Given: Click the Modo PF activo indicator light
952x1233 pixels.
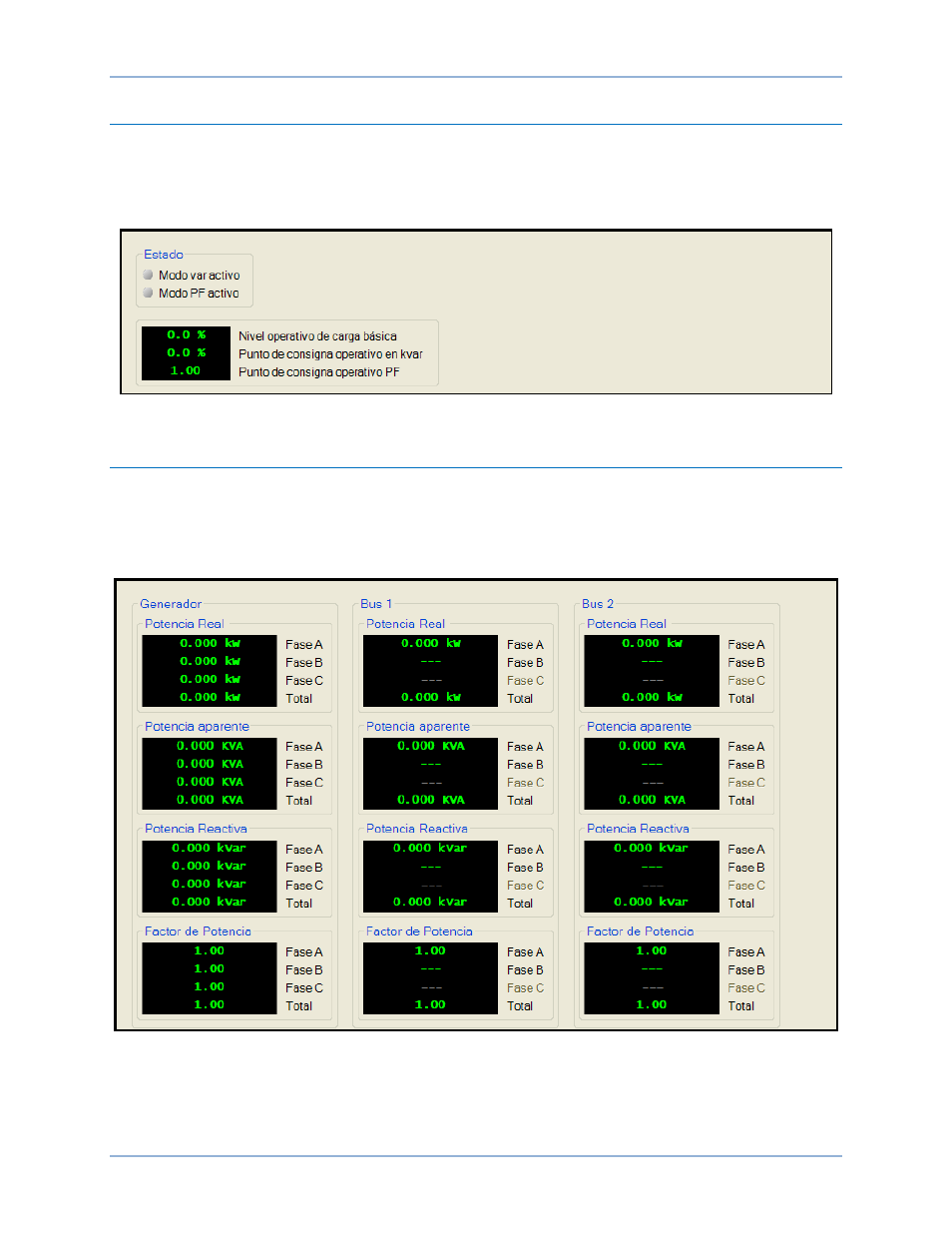Looking at the screenshot, I should click(x=148, y=293).
